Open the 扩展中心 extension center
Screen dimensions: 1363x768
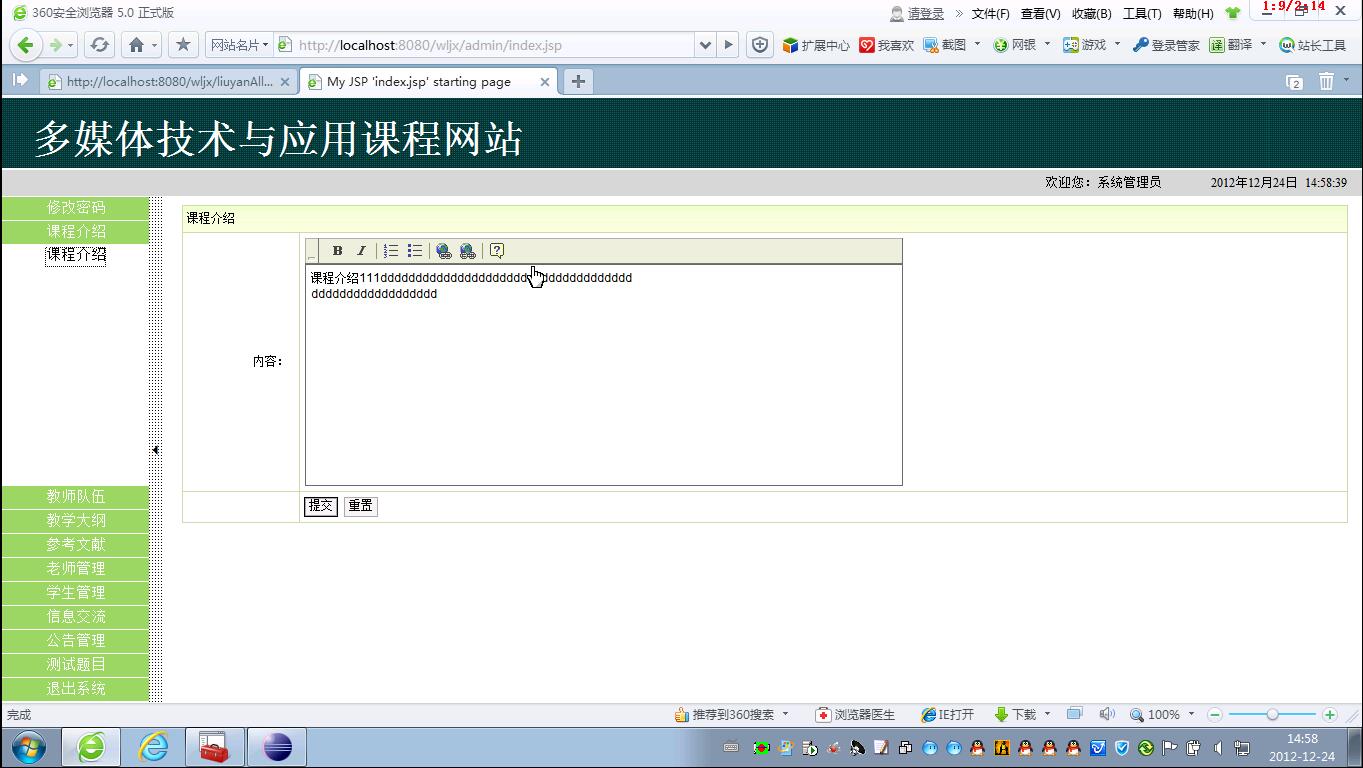816,45
